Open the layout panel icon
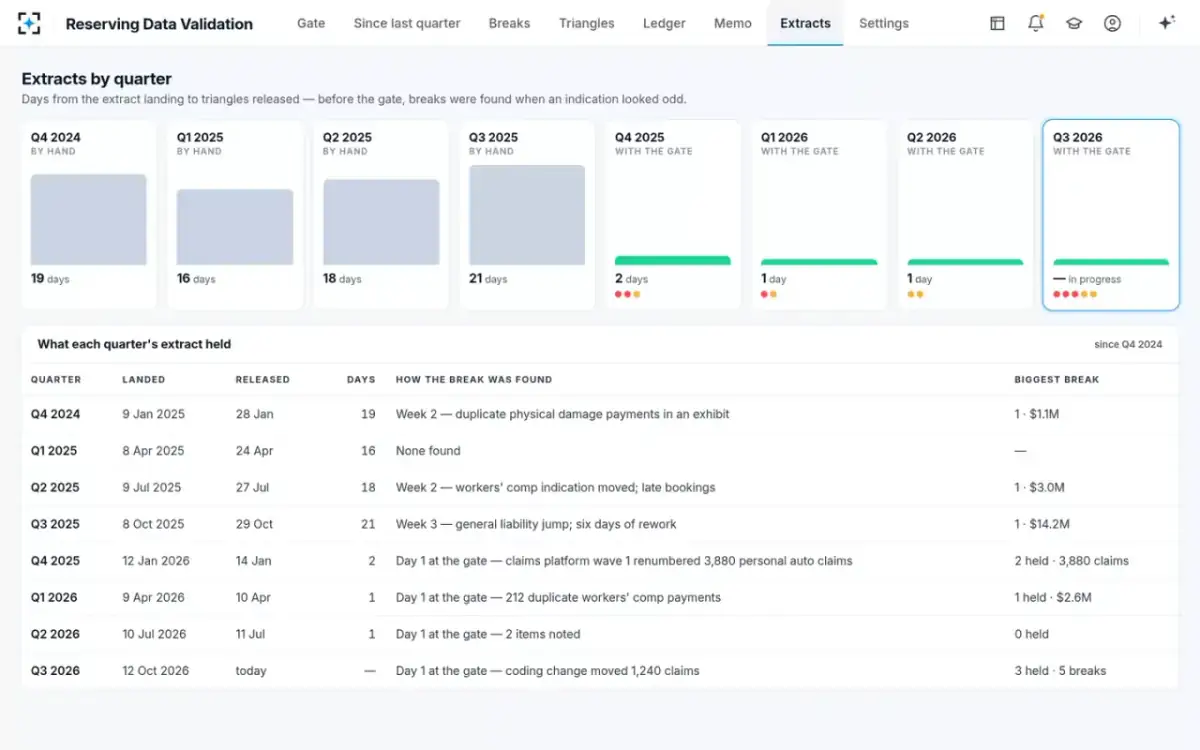Image resolution: width=1200 pixels, height=750 pixels. (997, 23)
